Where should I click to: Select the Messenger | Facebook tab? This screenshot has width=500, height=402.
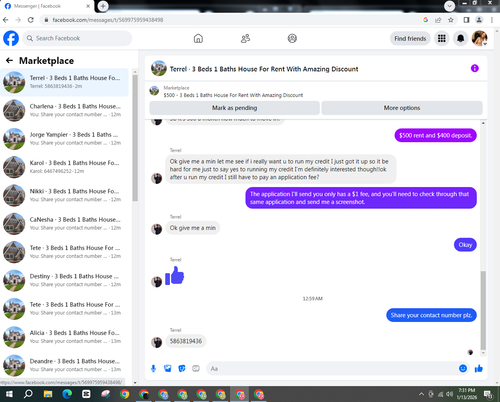click(47, 6)
